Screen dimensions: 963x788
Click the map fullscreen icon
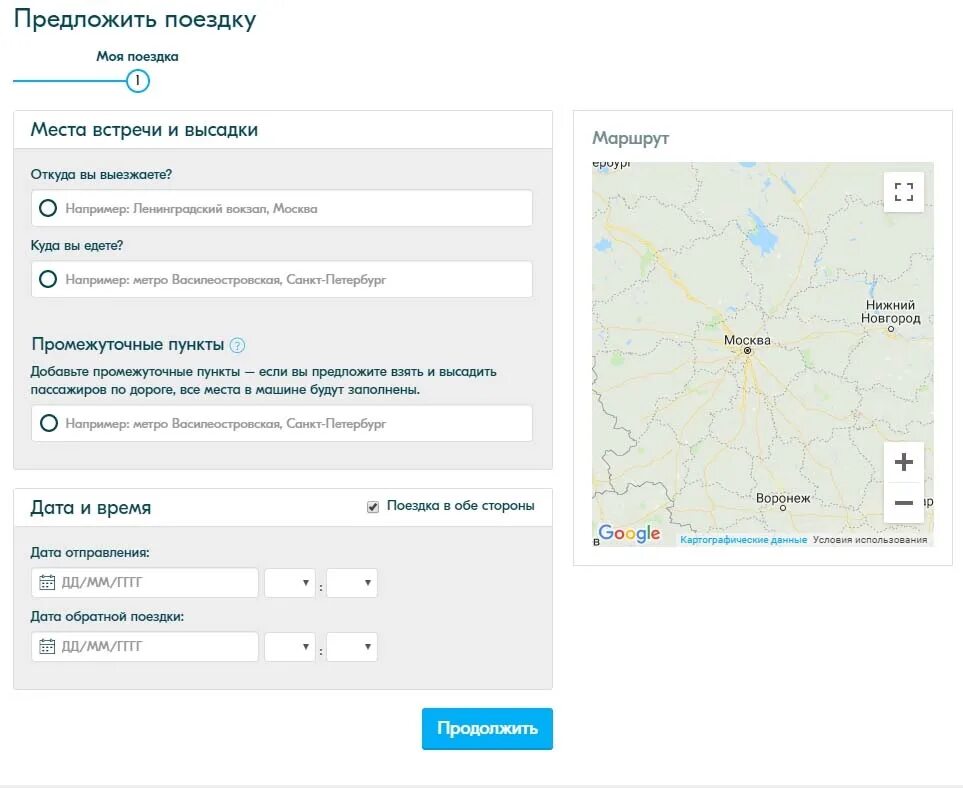[x=904, y=192]
